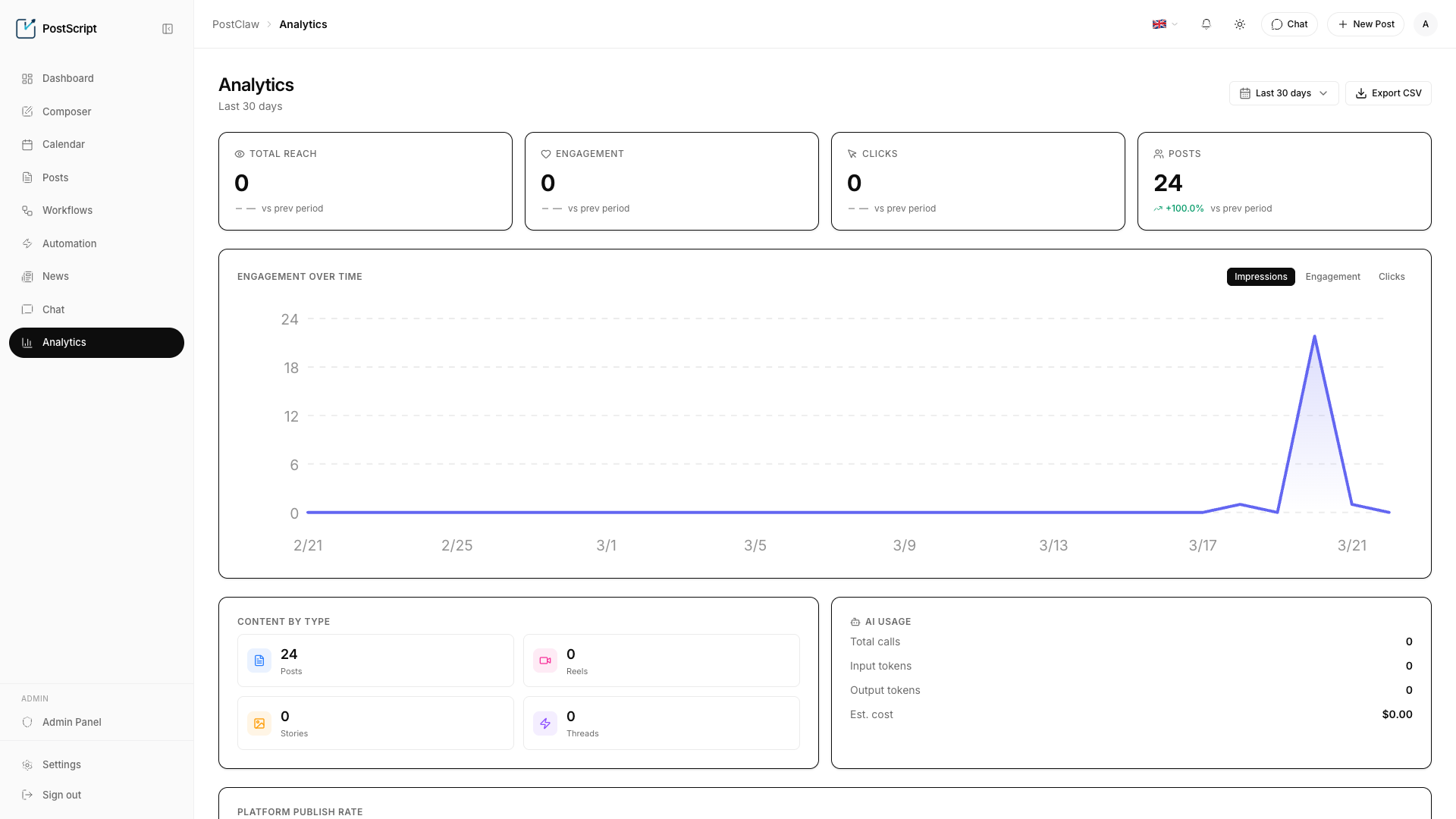This screenshot has width=1456, height=819.
Task: Click the Total calls row label
Action: [875, 642]
